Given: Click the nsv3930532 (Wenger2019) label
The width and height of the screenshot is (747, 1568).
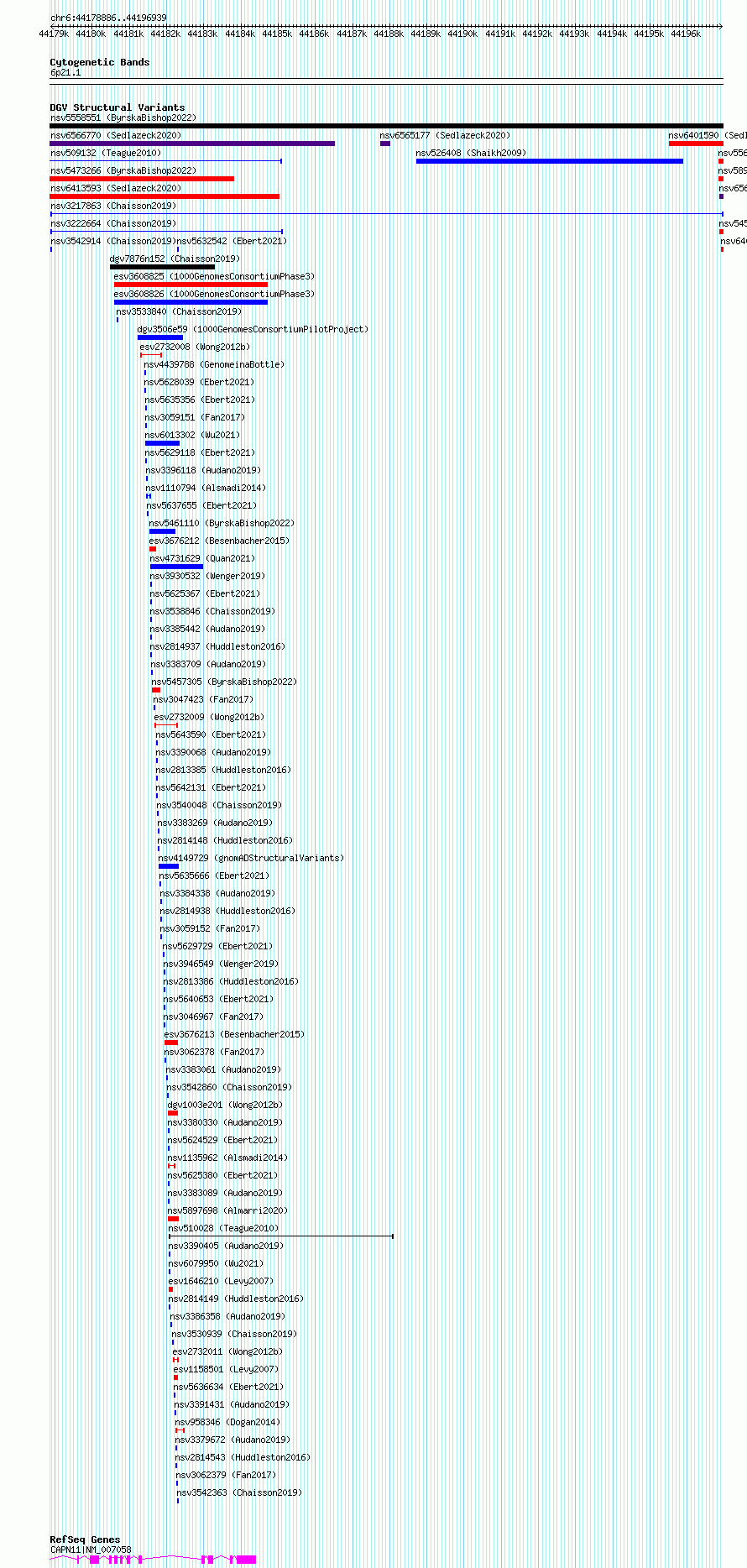Looking at the screenshot, I should (207, 576).
